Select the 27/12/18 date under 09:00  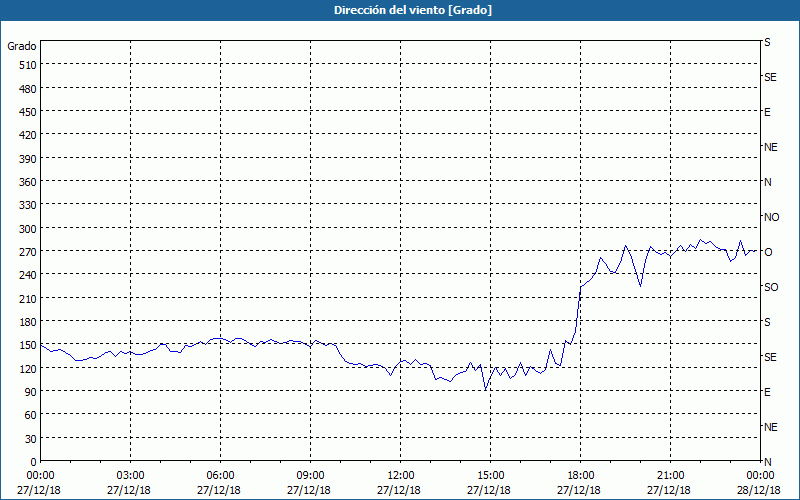pyautogui.click(x=309, y=490)
